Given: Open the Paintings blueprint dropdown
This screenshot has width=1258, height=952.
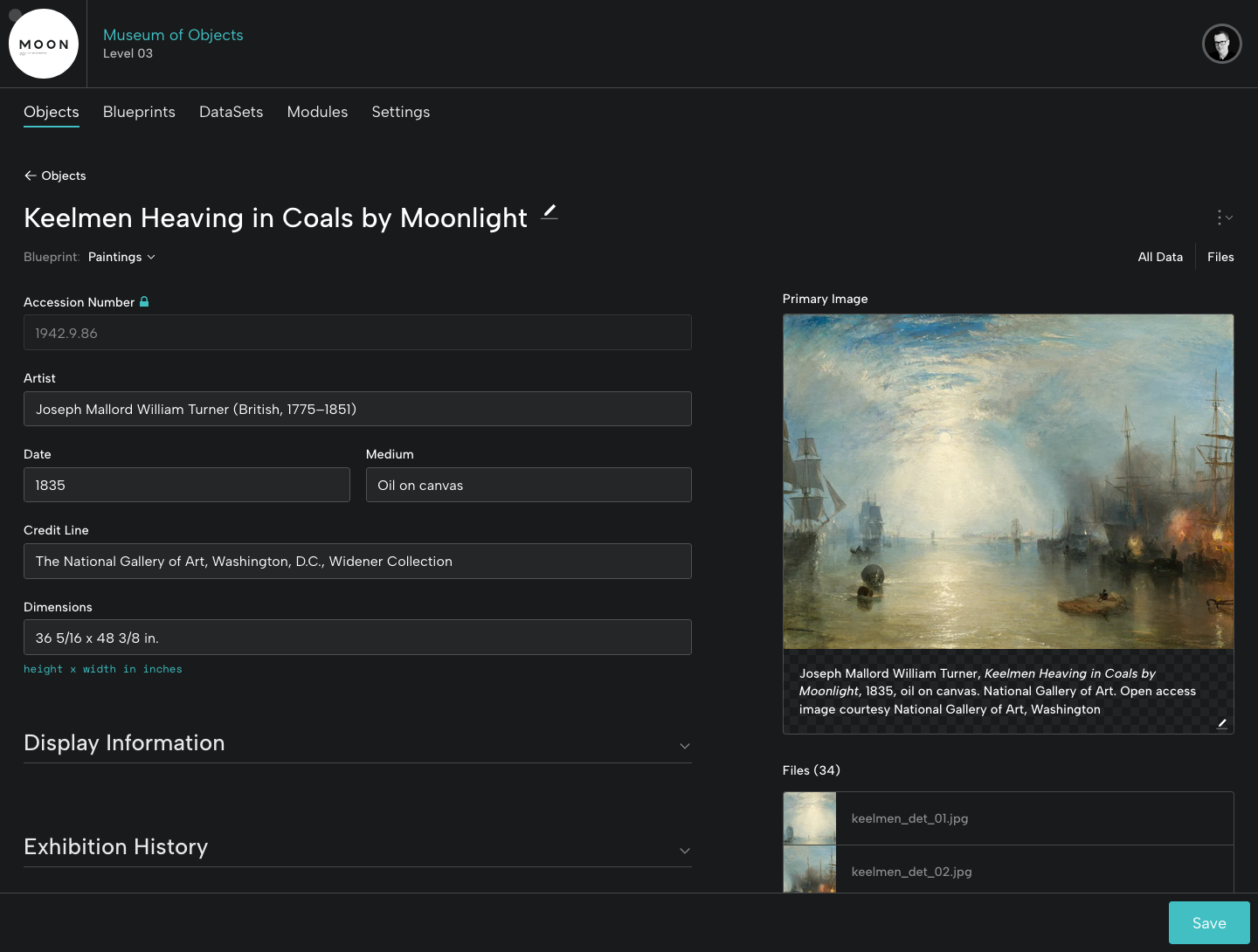Looking at the screenshot, I should click(x=121, y=257).
